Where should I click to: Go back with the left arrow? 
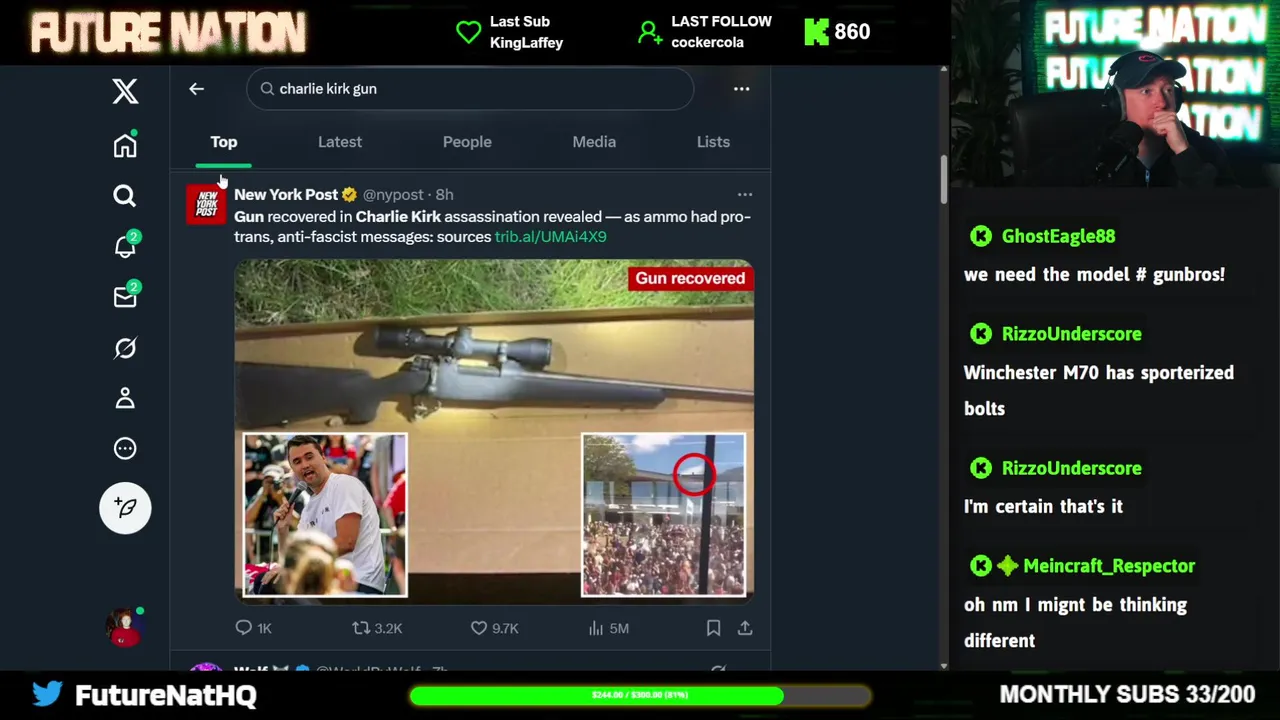pos(196,89)
